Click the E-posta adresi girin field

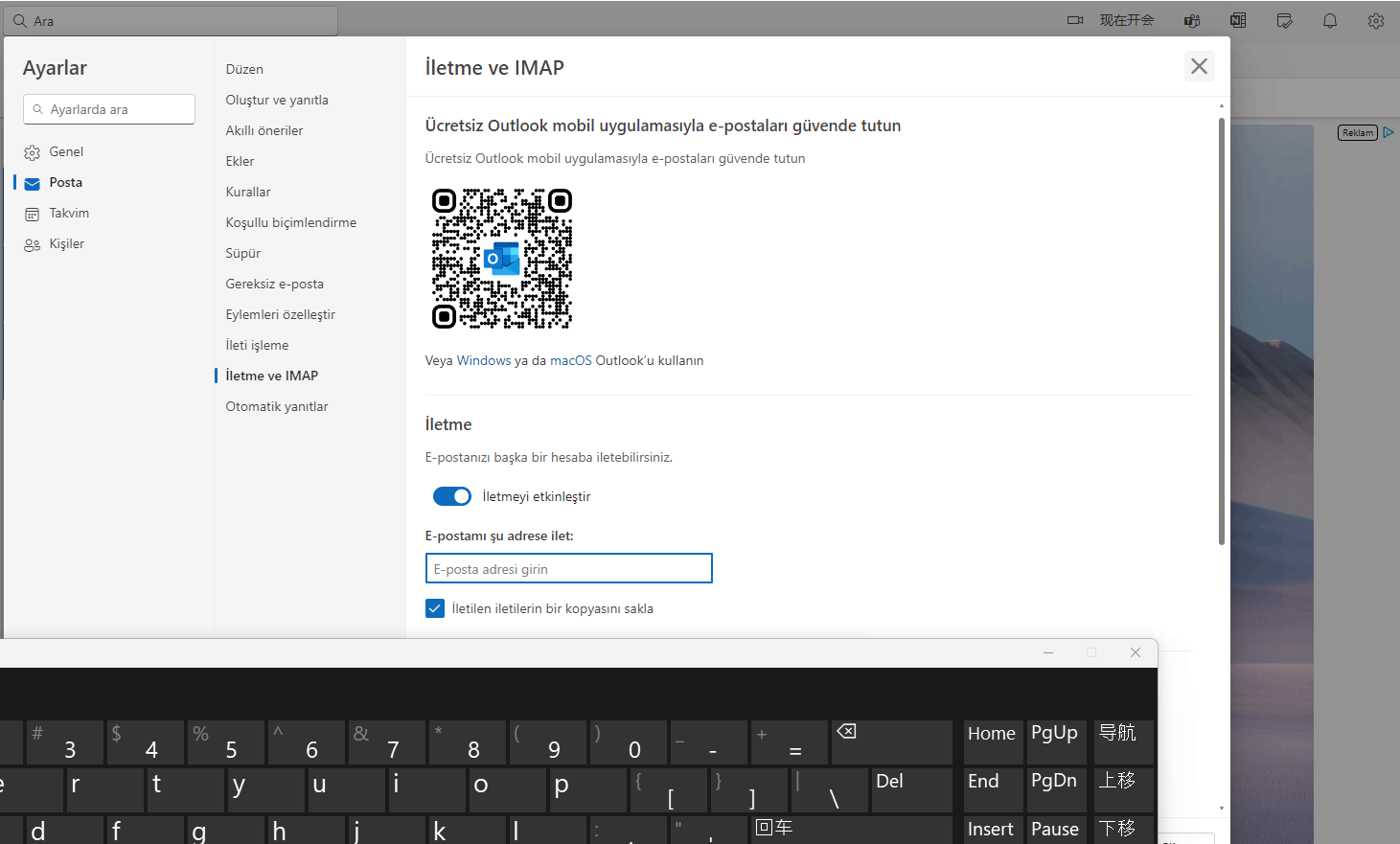(x=569, y=568)
